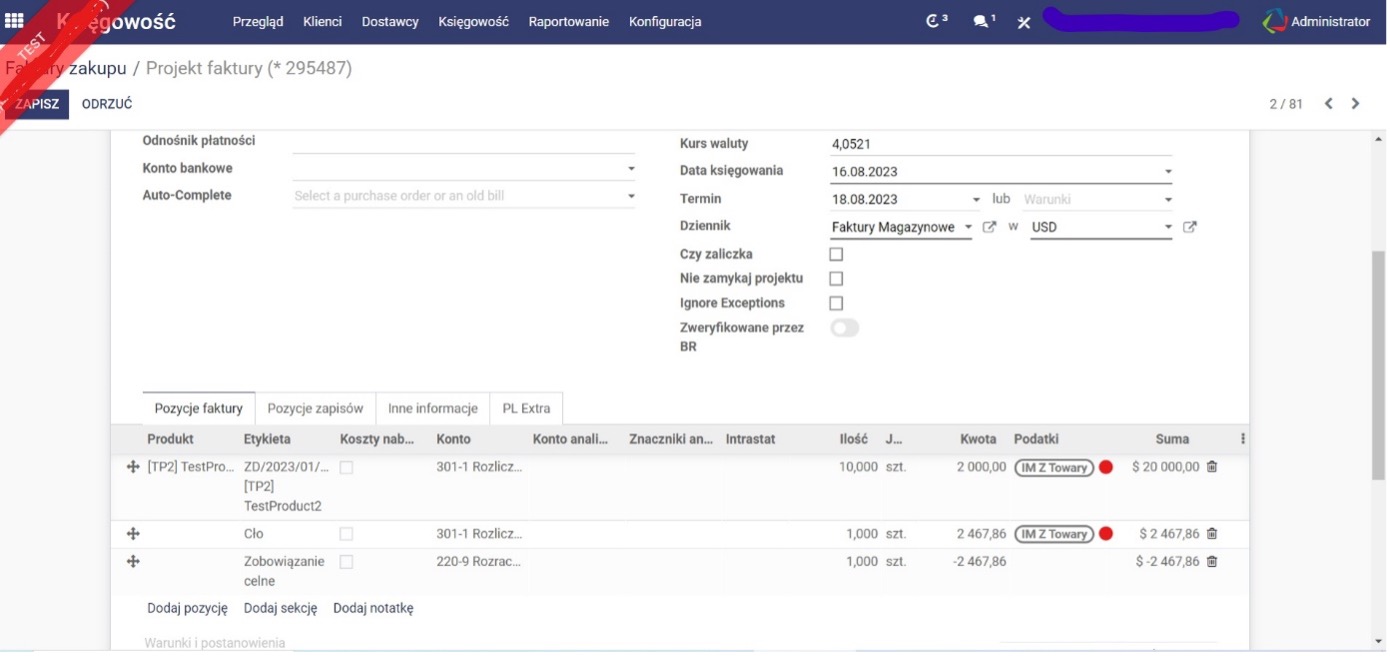
Task: Click Kwota cell 2 000,00
Action: point(981,467)
